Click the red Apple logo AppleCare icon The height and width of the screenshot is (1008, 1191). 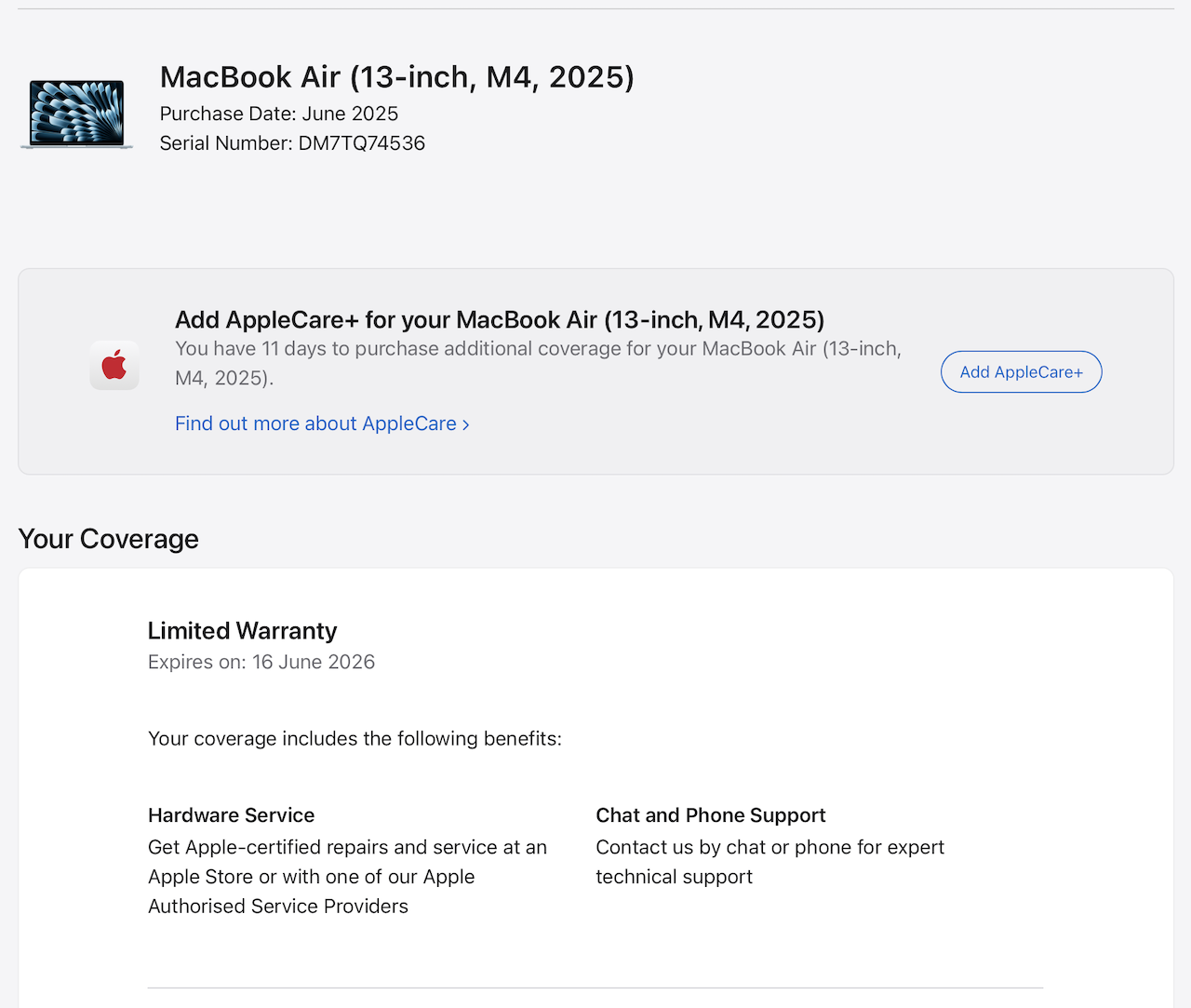coord(114,365)
